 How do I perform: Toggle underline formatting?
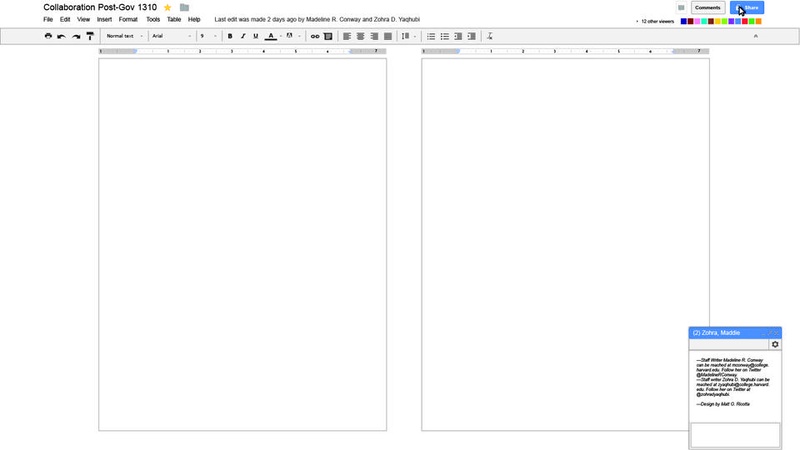coord(256,36)
